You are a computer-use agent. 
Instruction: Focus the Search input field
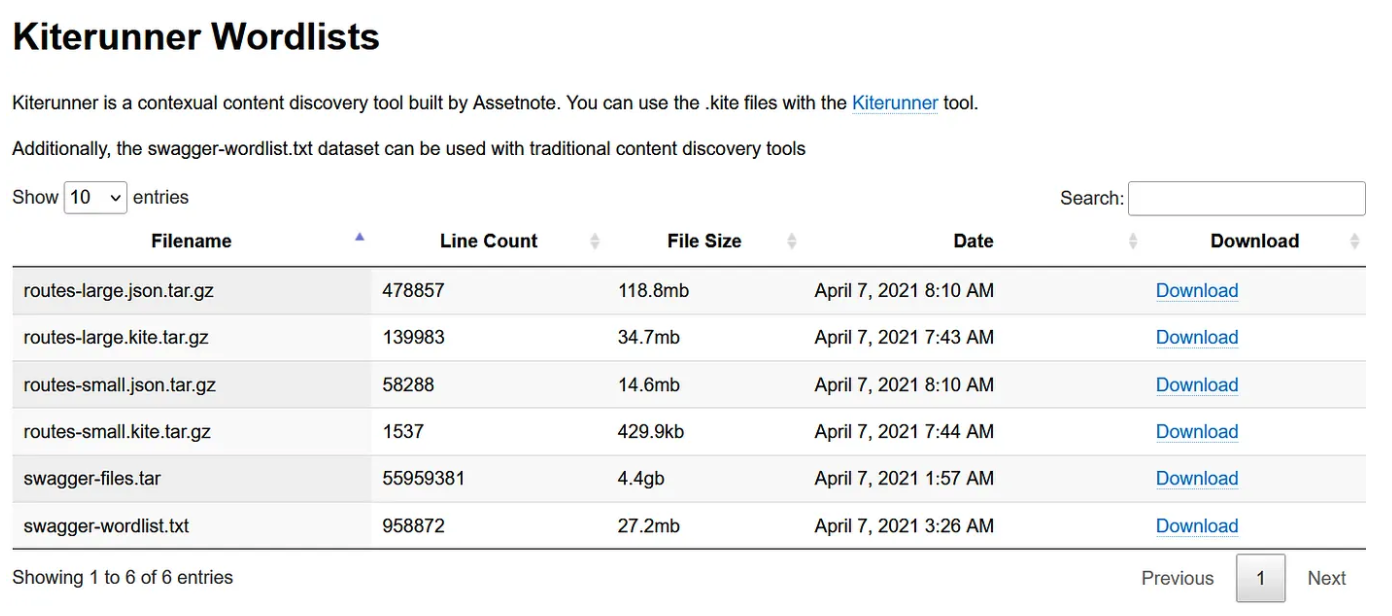tap(1246, 198)
